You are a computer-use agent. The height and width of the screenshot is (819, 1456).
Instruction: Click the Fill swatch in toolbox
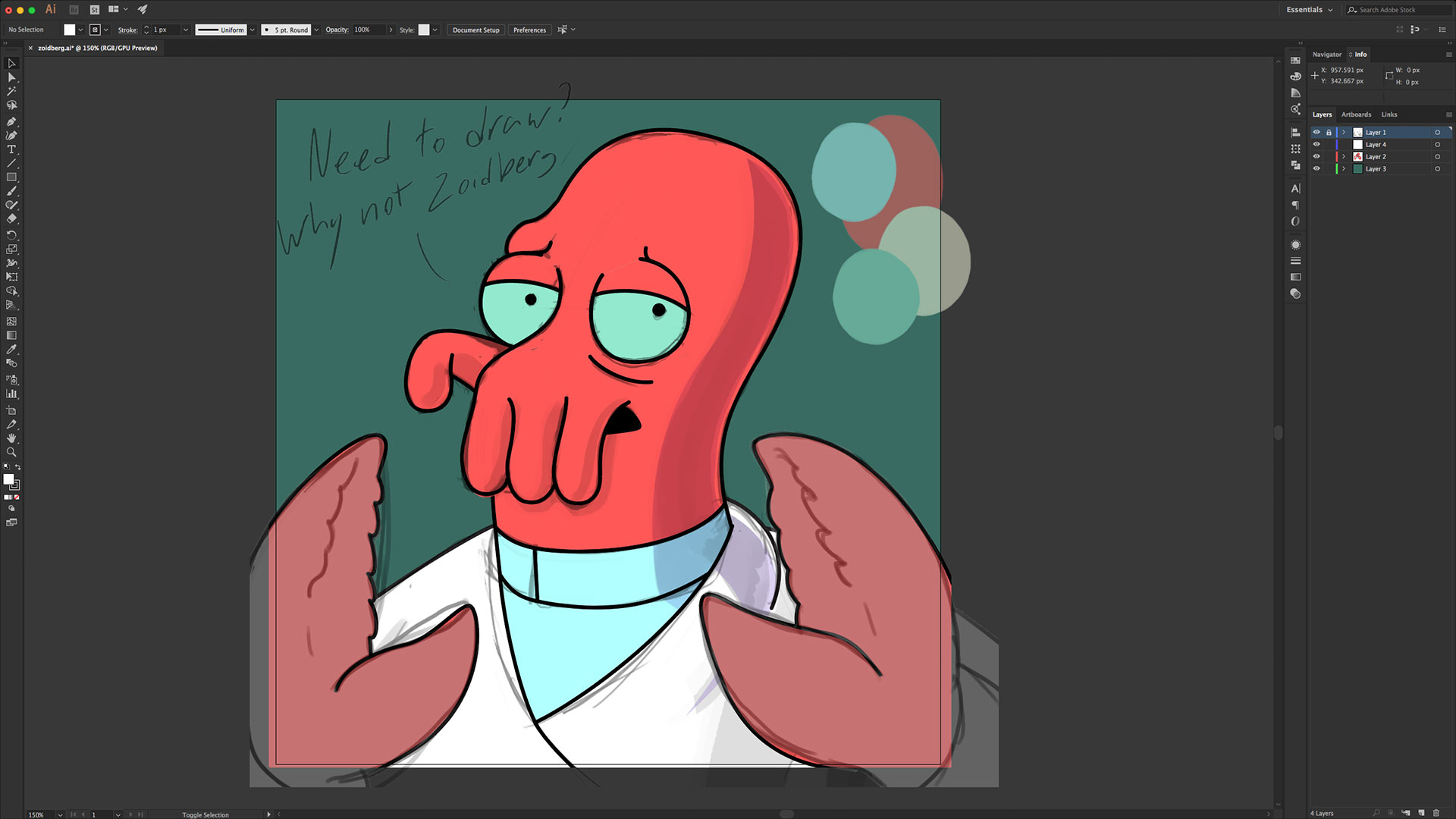(x=8, y=479)
